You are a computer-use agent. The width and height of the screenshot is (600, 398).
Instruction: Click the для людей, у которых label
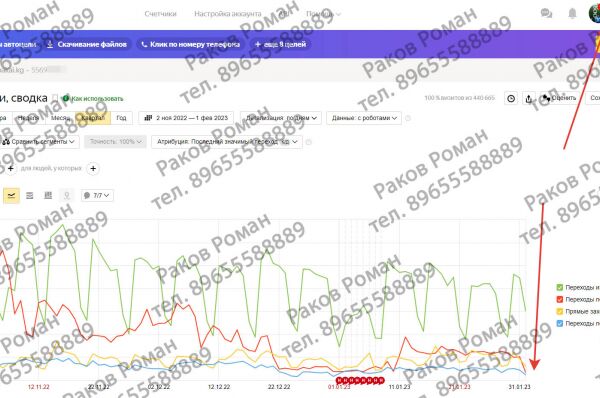51,168
